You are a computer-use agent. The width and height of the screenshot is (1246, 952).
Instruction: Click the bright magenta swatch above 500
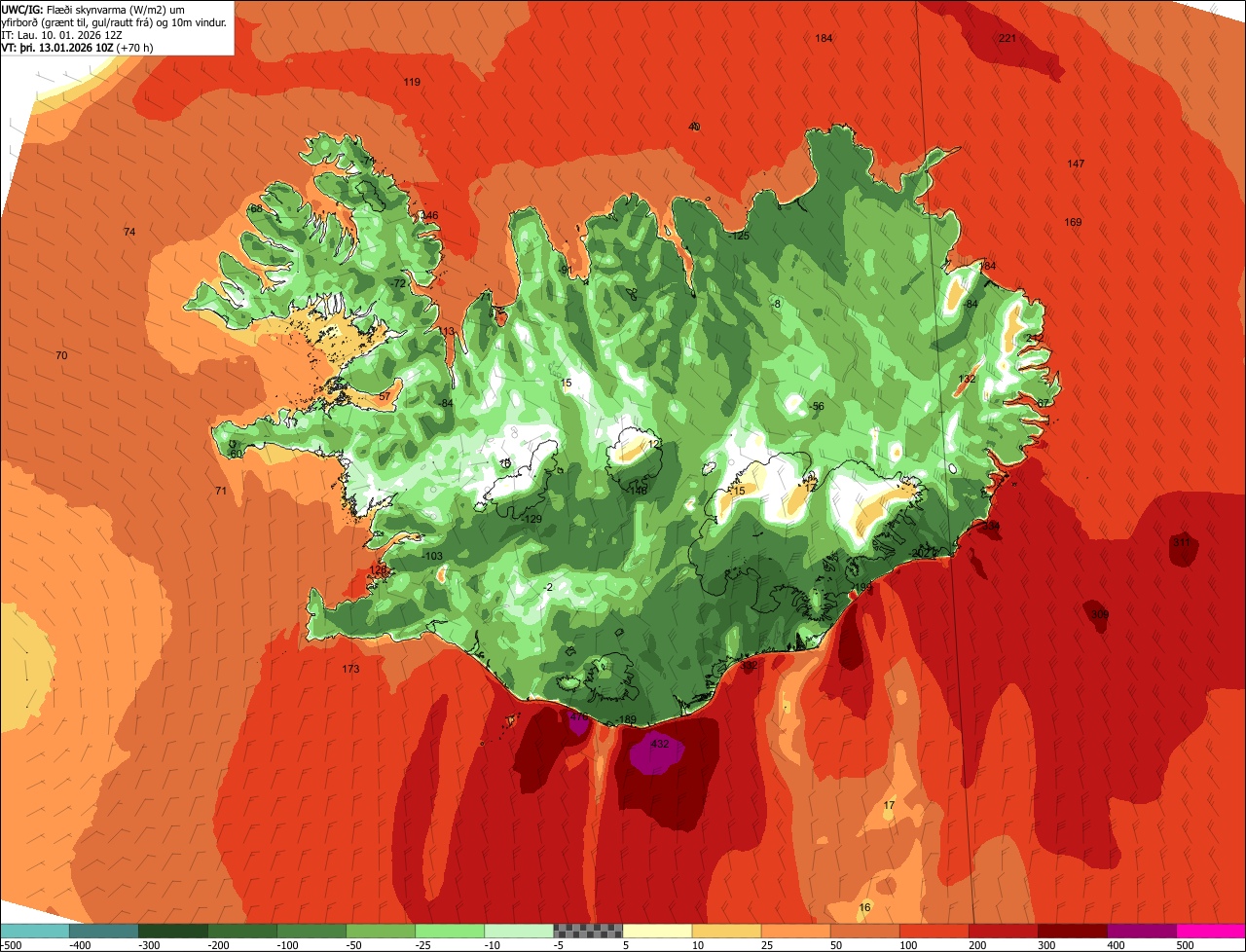(x=1211, y=930)
